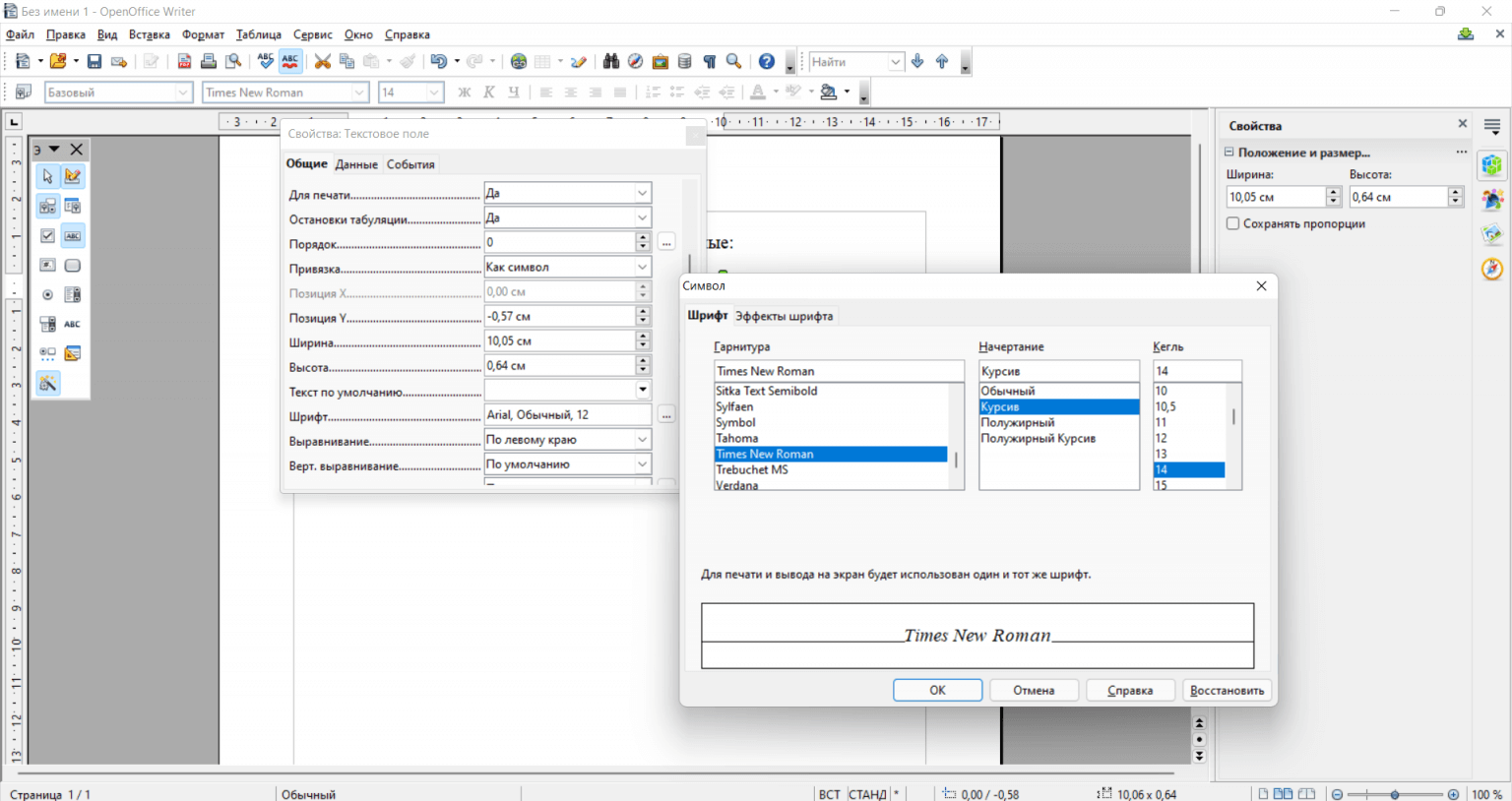
Task: Toggle nonprinting characters pilcrow button
Action: point(710,62)
